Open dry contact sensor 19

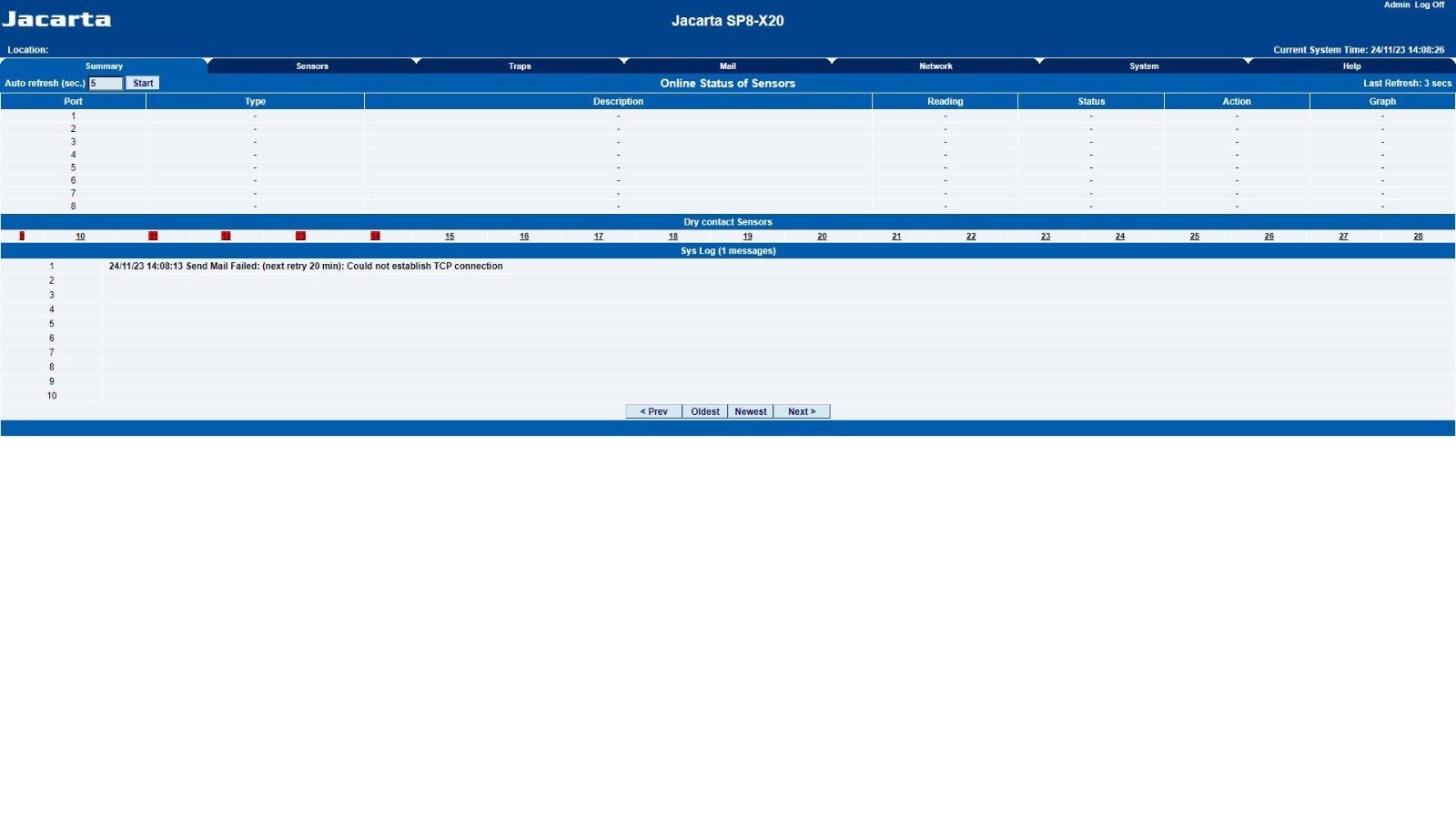tap(748, 237)
